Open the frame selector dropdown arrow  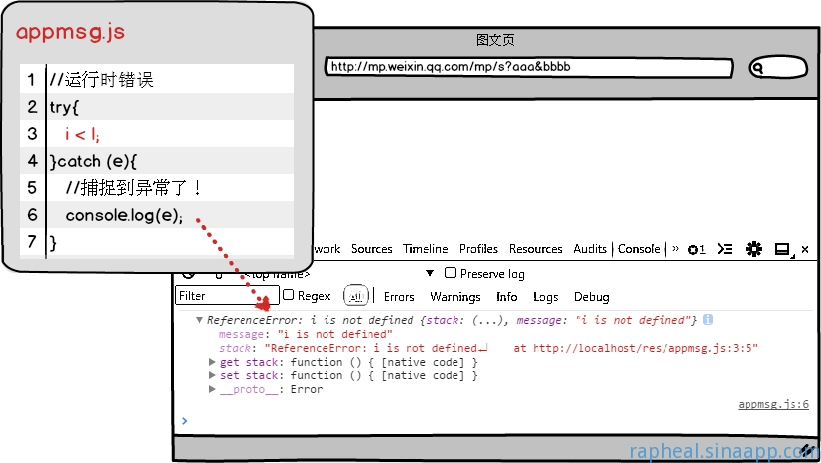430,273
